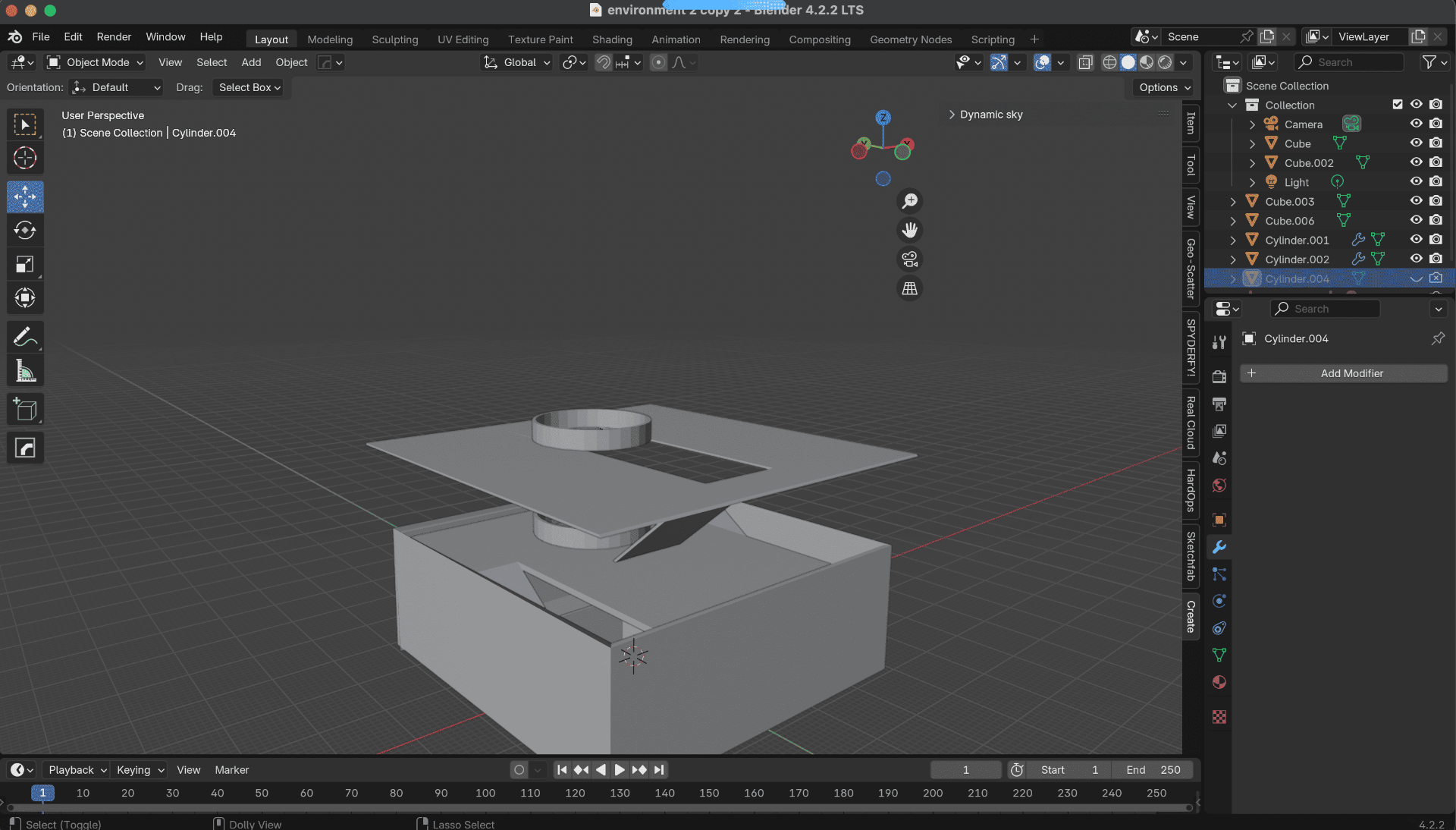Toggle snapping magnet

(603, 63)
